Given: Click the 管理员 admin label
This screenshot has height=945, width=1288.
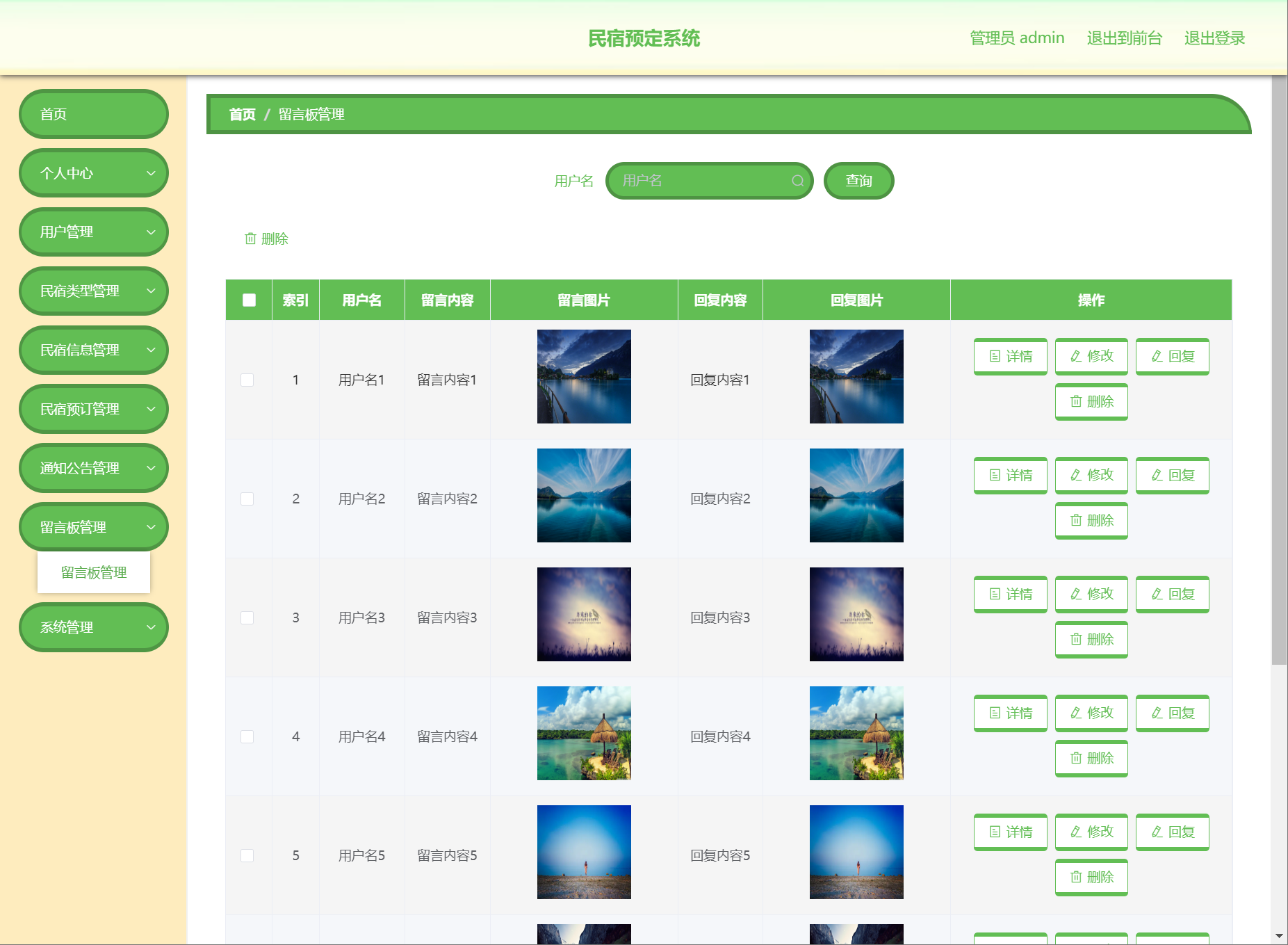Looking at the screenshot, I should pyautogui.click(x=1017, y=38).
